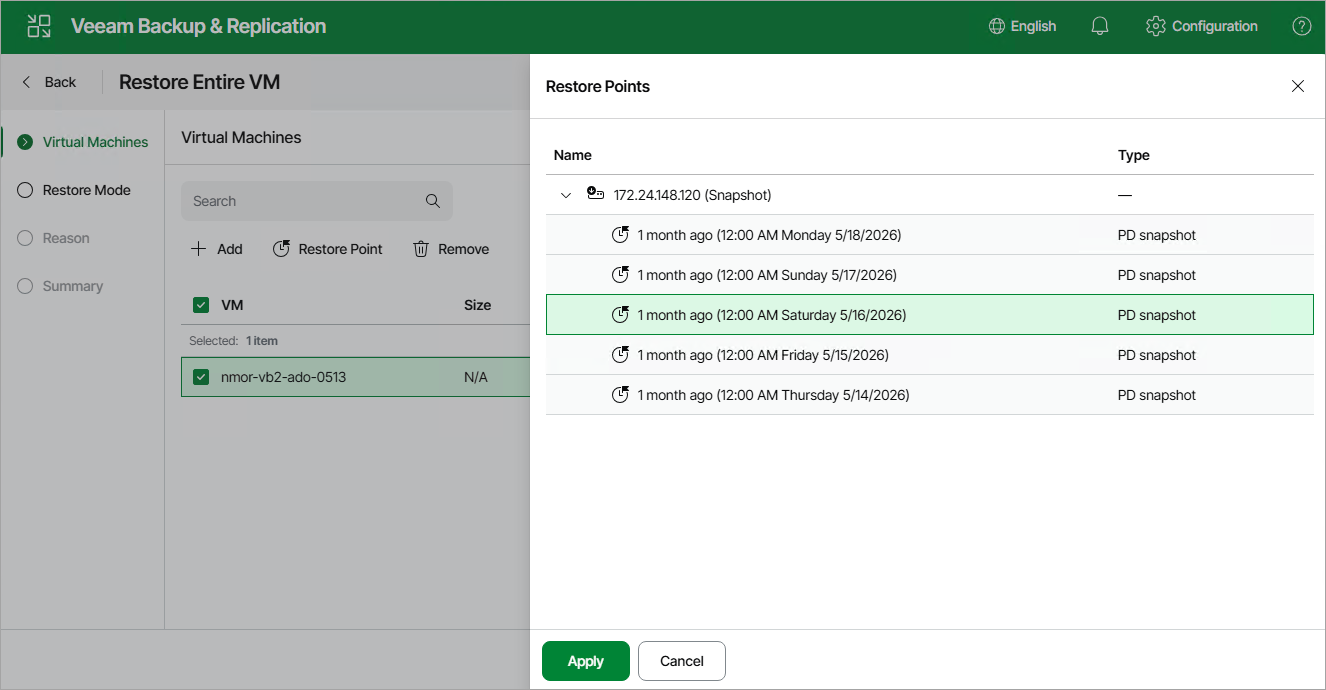Click the Veeam Backup & Replication title

[x=199, y=26]
